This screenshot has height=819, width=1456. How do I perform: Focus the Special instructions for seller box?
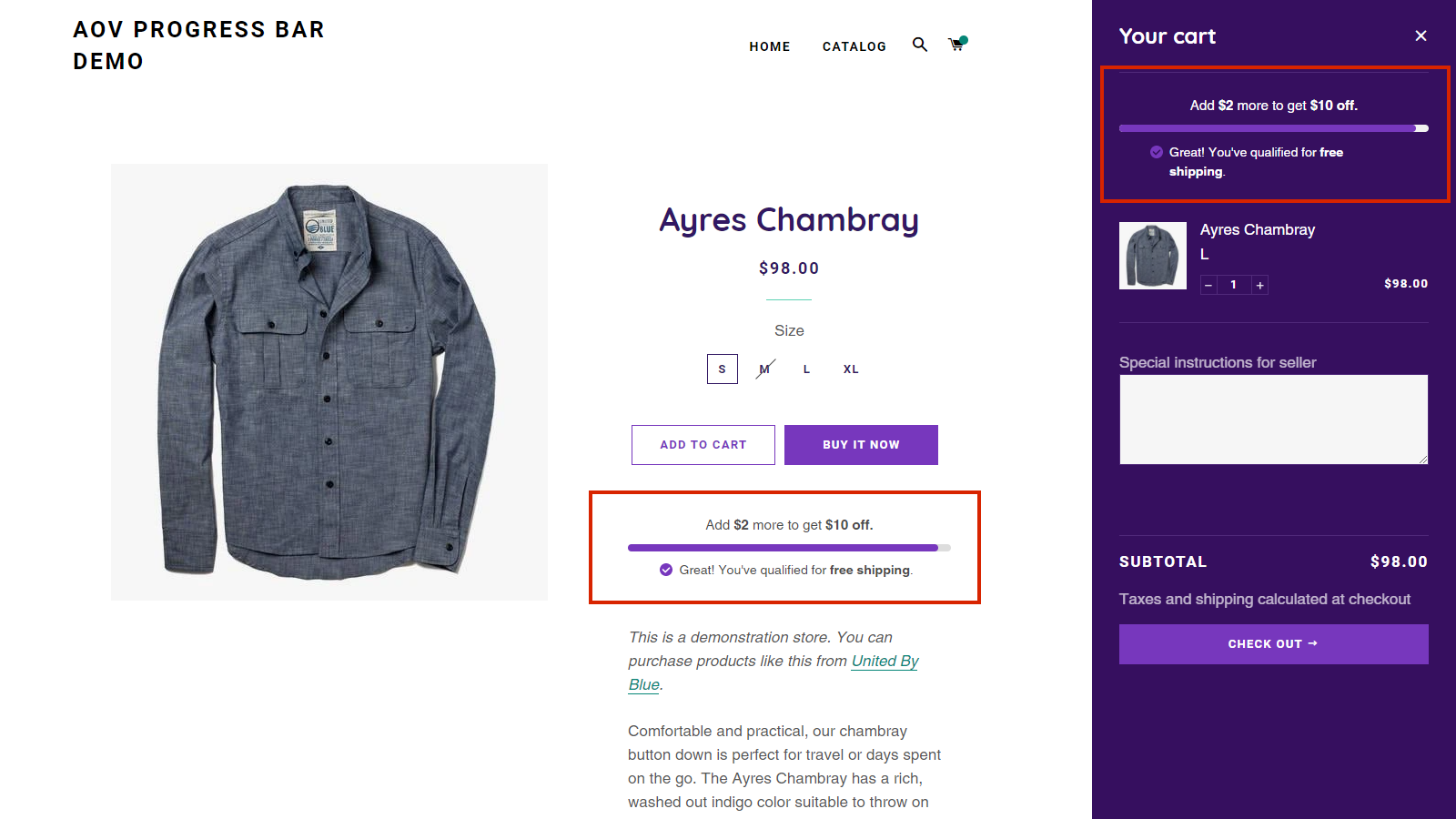[x=1273, y=420]
